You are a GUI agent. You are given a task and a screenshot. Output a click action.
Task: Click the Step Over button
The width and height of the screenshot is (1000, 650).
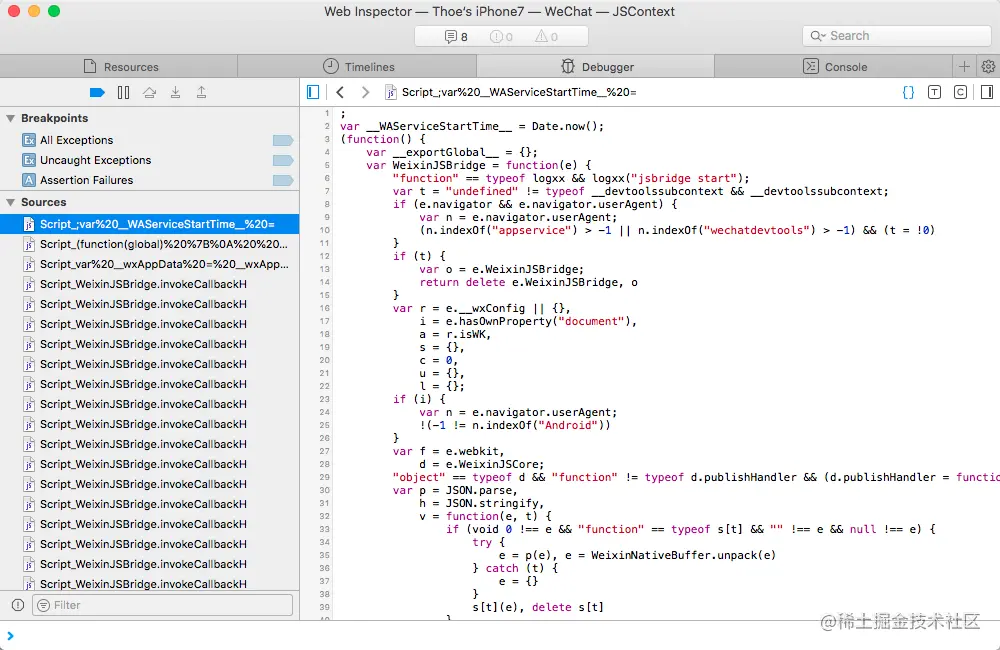149,93
